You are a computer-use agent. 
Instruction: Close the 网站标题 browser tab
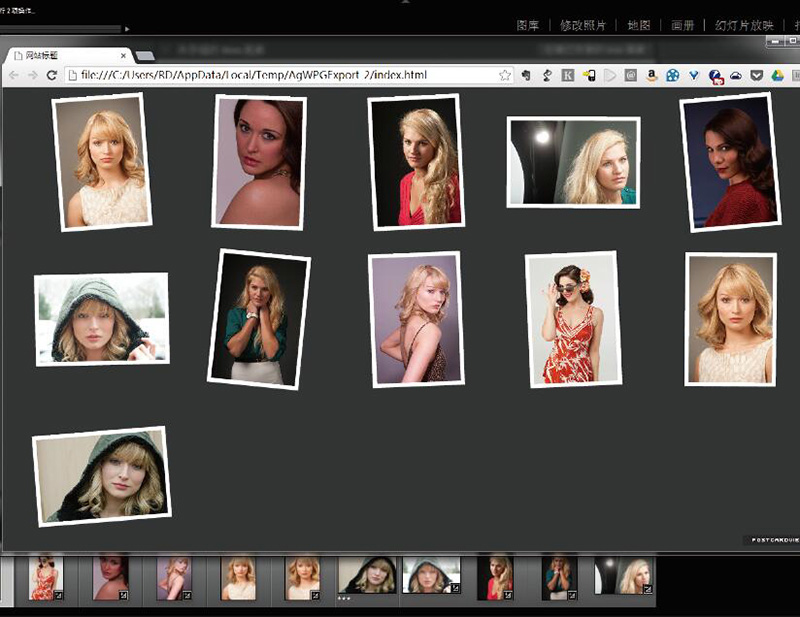(x=123, y=55)
